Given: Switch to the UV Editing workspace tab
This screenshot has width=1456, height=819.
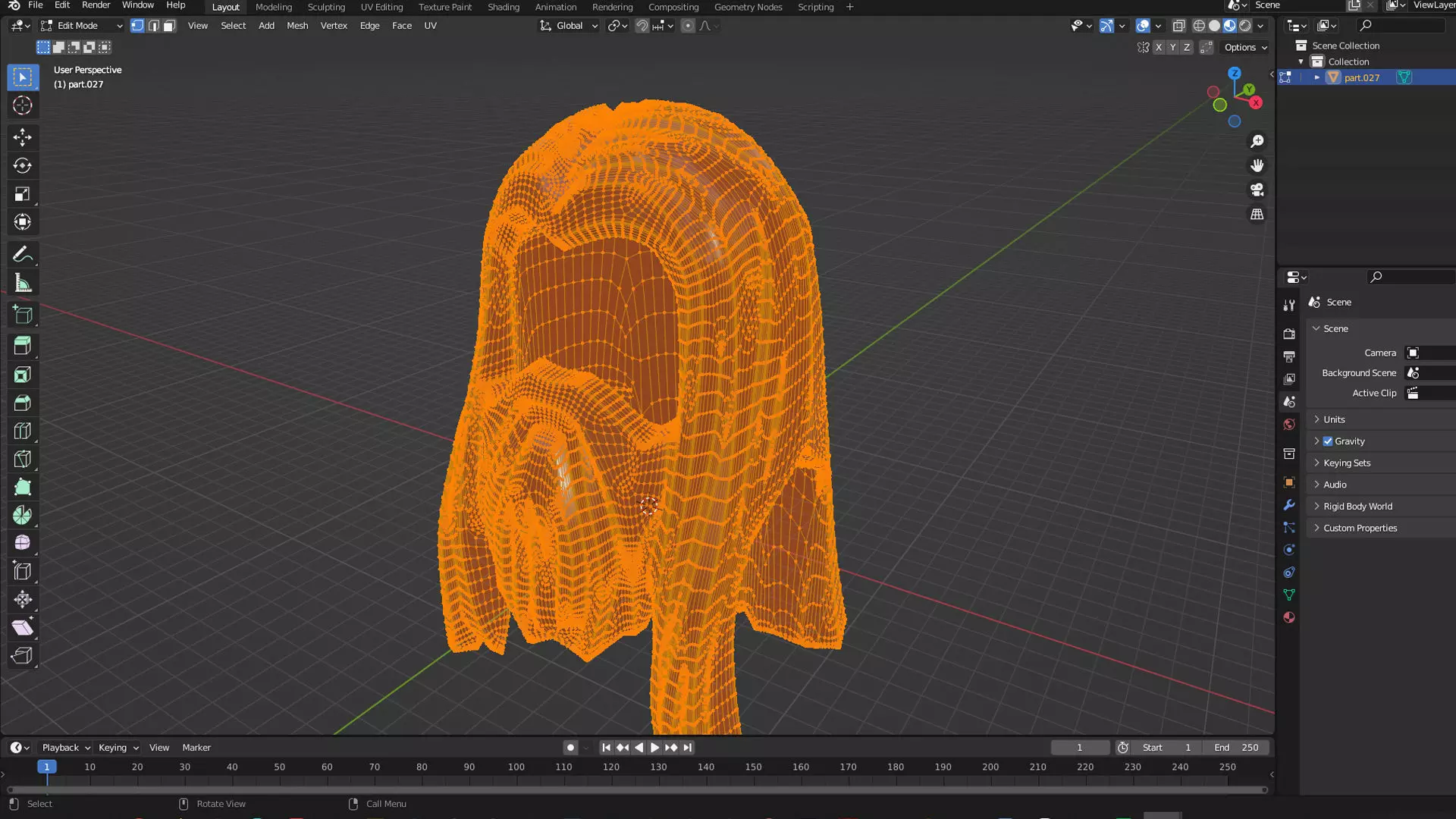Looking at the screenshot, I should tap(381, 7).
